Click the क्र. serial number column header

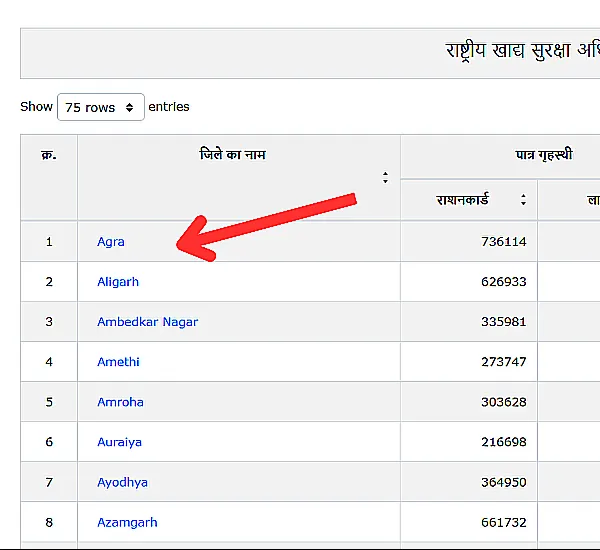click(x=49, y=155)
